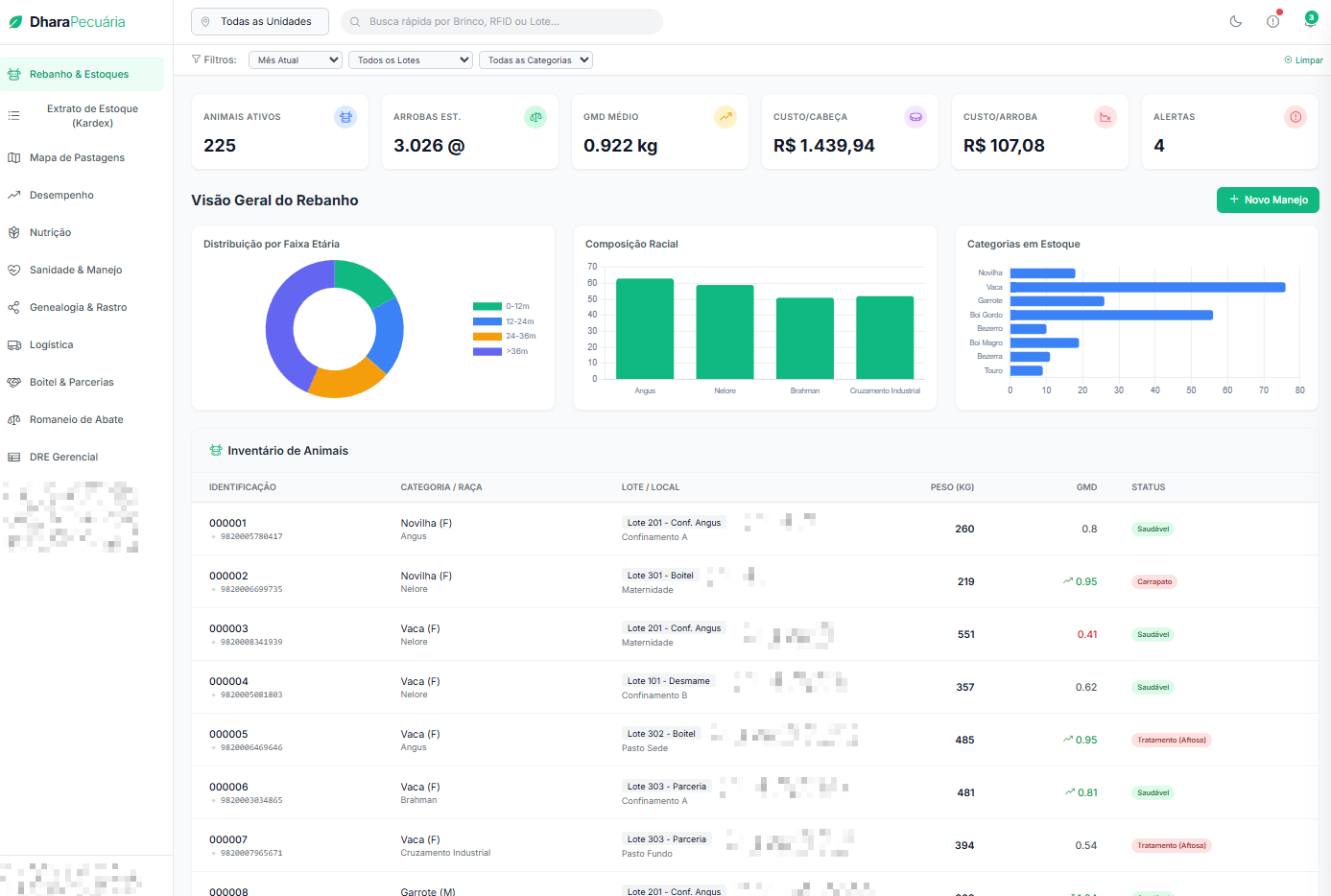Open the Mês Atual period dropdown
The image size is (1331, 896).
click(x=296, y=59)
